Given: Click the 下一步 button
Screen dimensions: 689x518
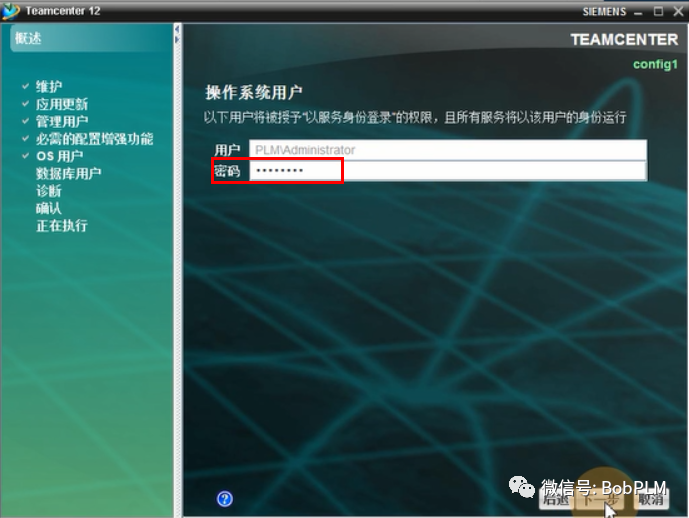Looking at the screenshot, I should click(601, 500).
